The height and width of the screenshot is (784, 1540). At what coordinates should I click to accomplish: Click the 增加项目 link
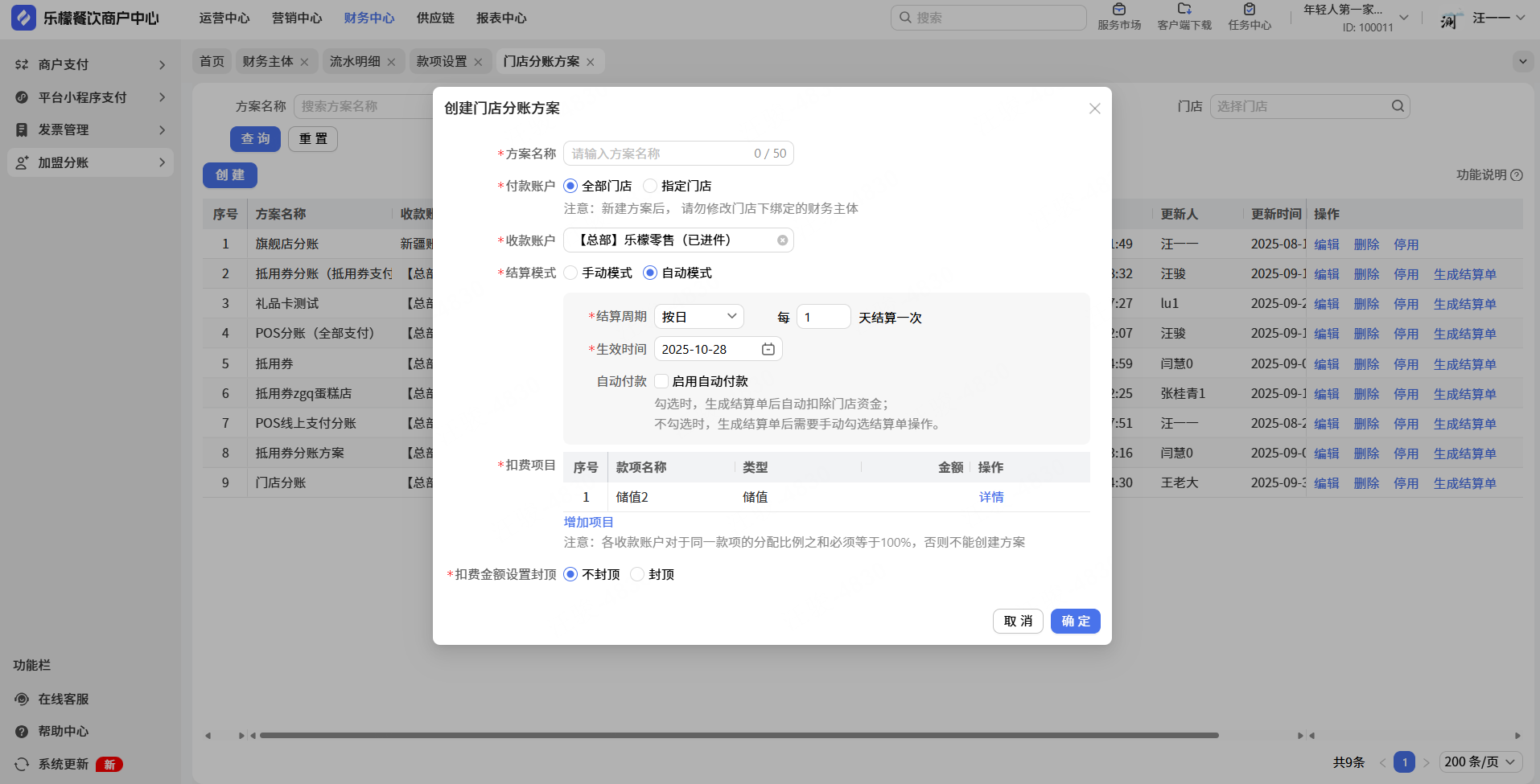click(x=588, y=522)
